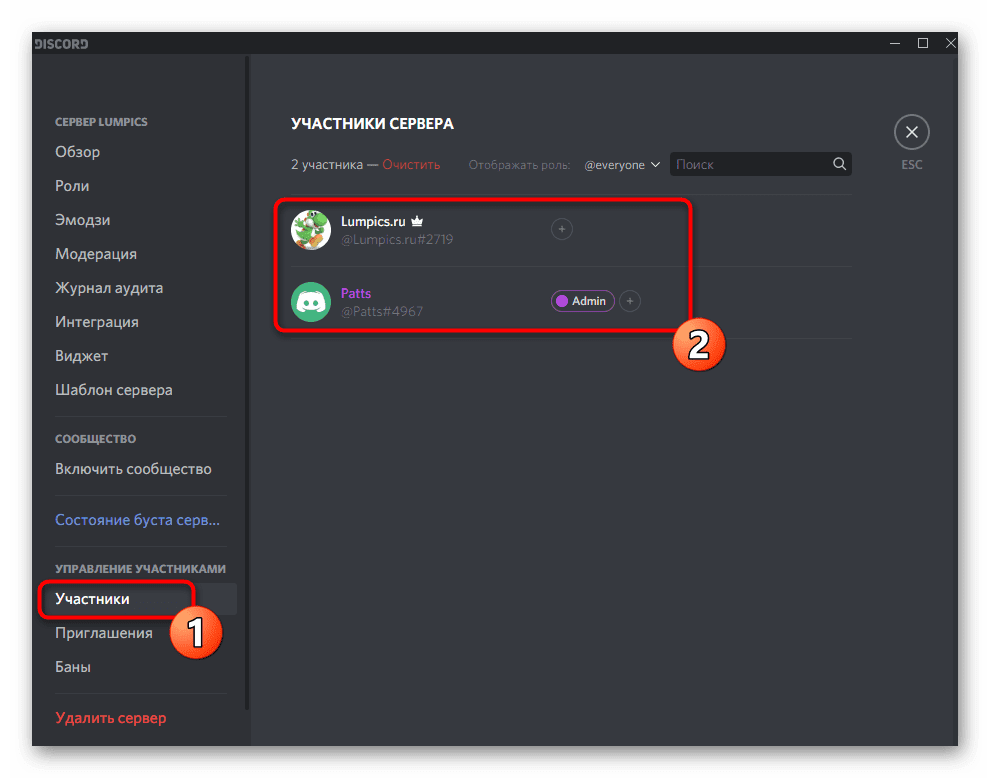Open the Роли settings section

click(72, 186)
